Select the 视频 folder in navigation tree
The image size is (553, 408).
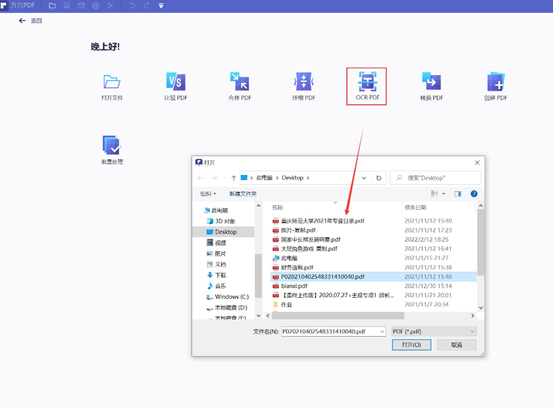[x=217, y=243]
